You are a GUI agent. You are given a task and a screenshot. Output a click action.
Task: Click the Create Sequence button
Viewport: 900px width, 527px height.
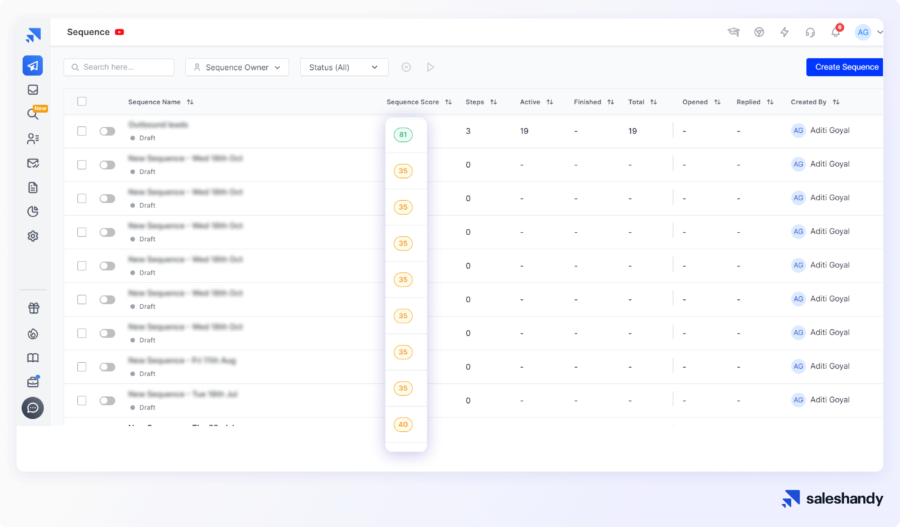pos(845,67)
